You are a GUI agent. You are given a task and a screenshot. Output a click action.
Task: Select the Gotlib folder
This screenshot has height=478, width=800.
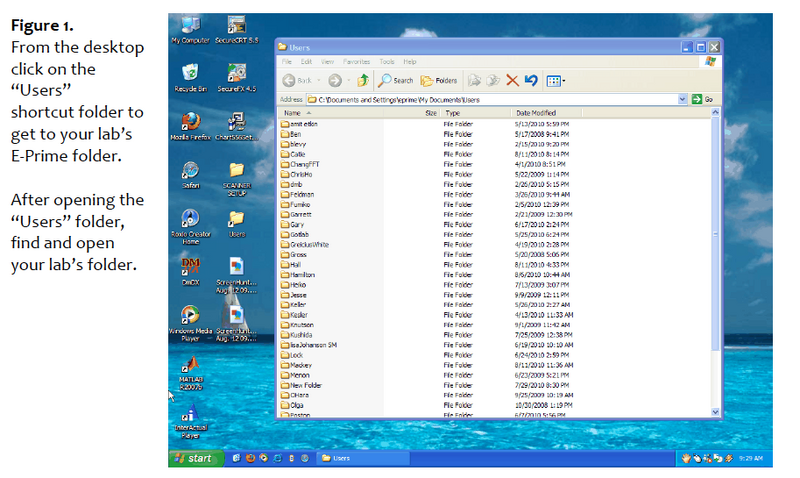click(295, 235)
